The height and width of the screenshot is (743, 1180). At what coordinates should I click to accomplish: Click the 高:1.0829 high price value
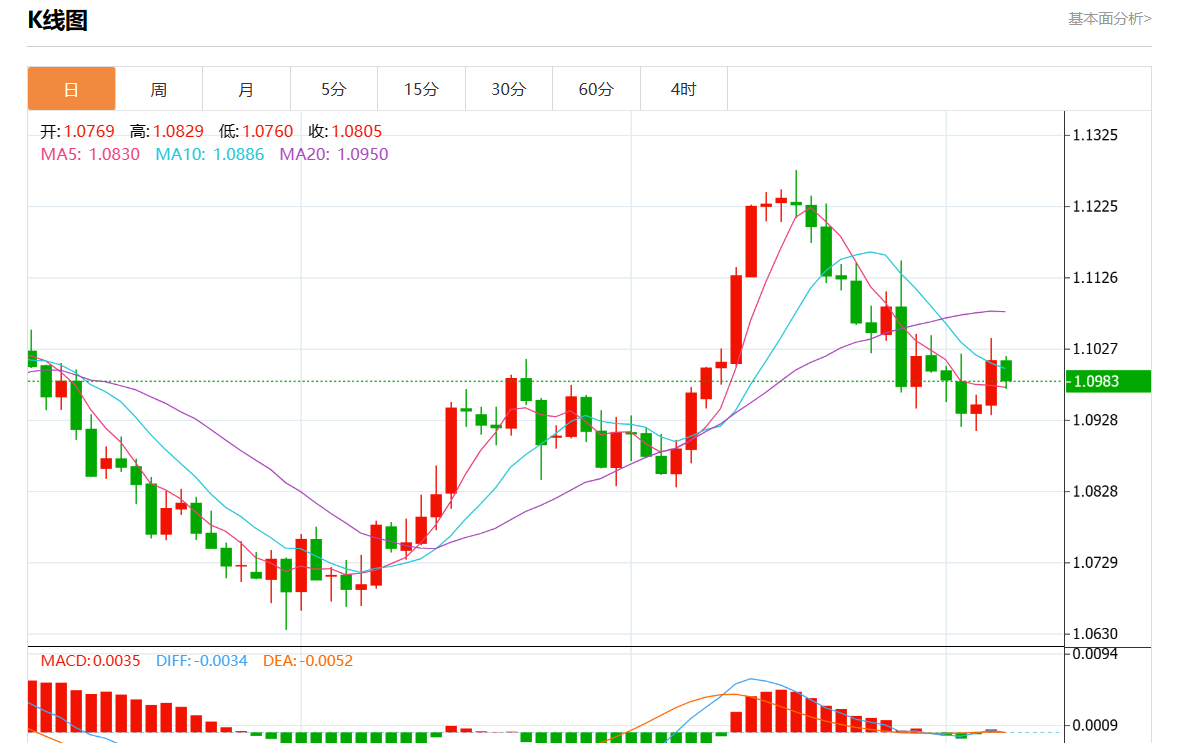(166, 131)
